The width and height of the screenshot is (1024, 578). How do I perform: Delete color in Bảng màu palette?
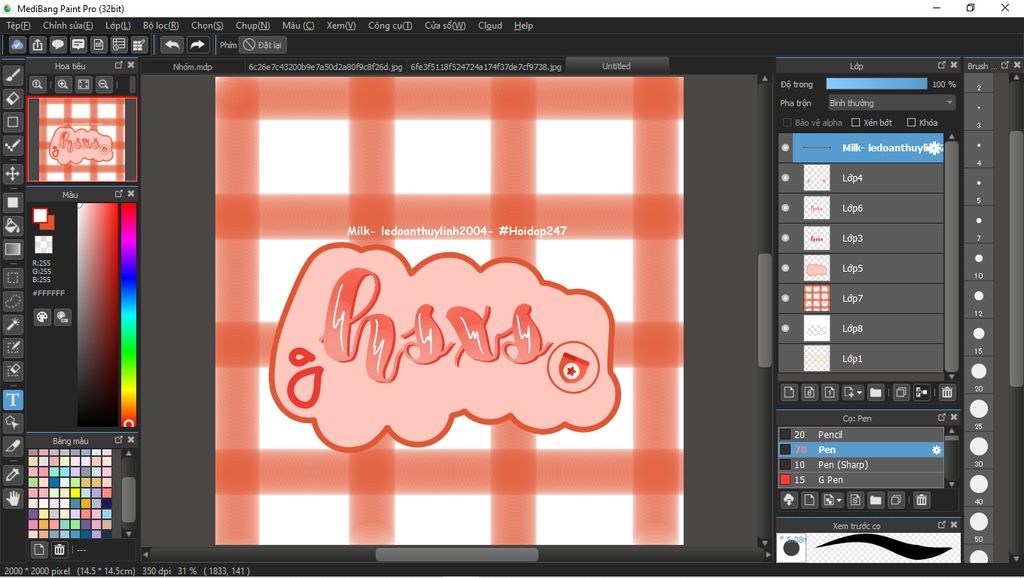pyautogui.click(x=59, y=549)
